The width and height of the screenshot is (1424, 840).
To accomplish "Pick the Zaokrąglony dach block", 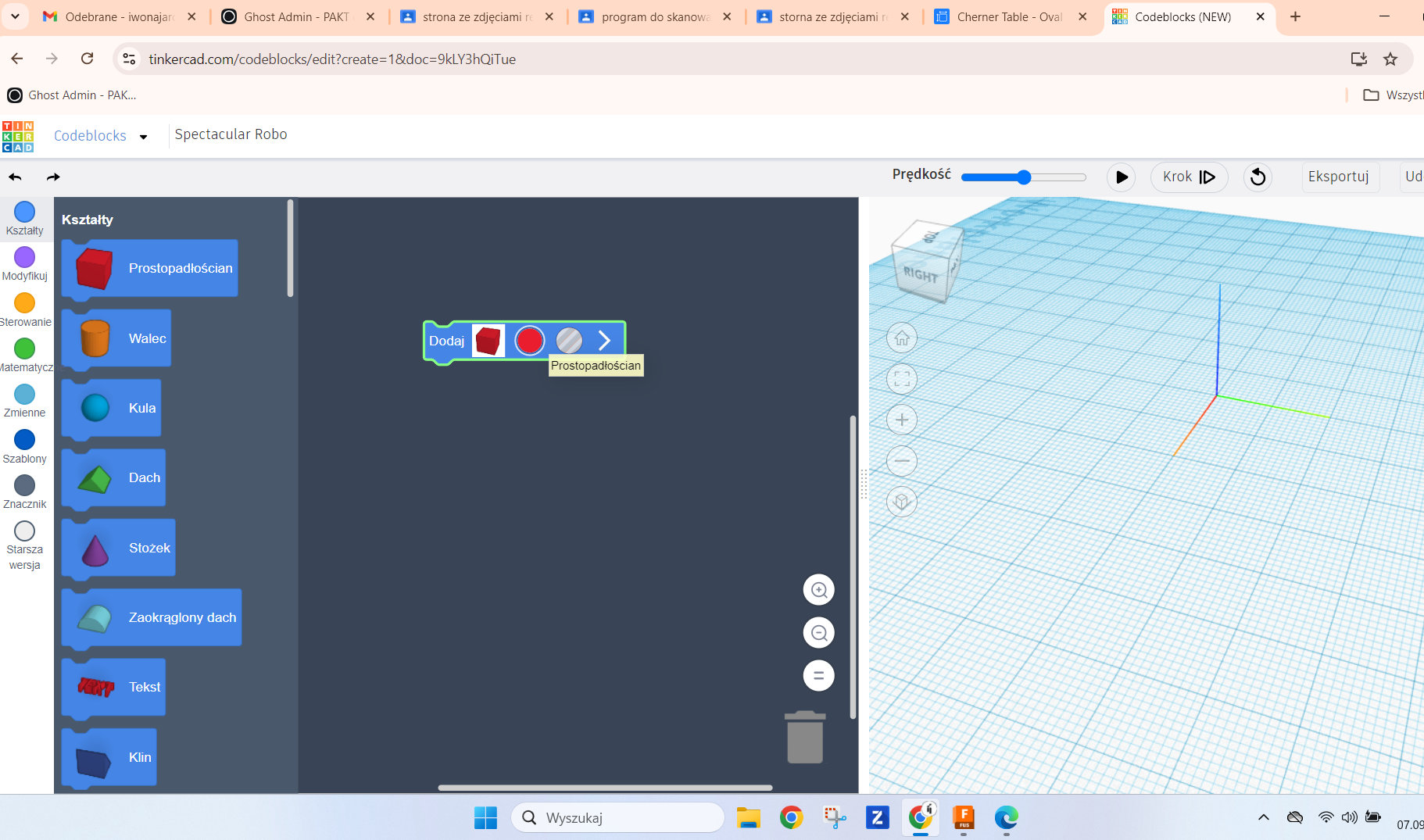I will click(x=152, y=617).
